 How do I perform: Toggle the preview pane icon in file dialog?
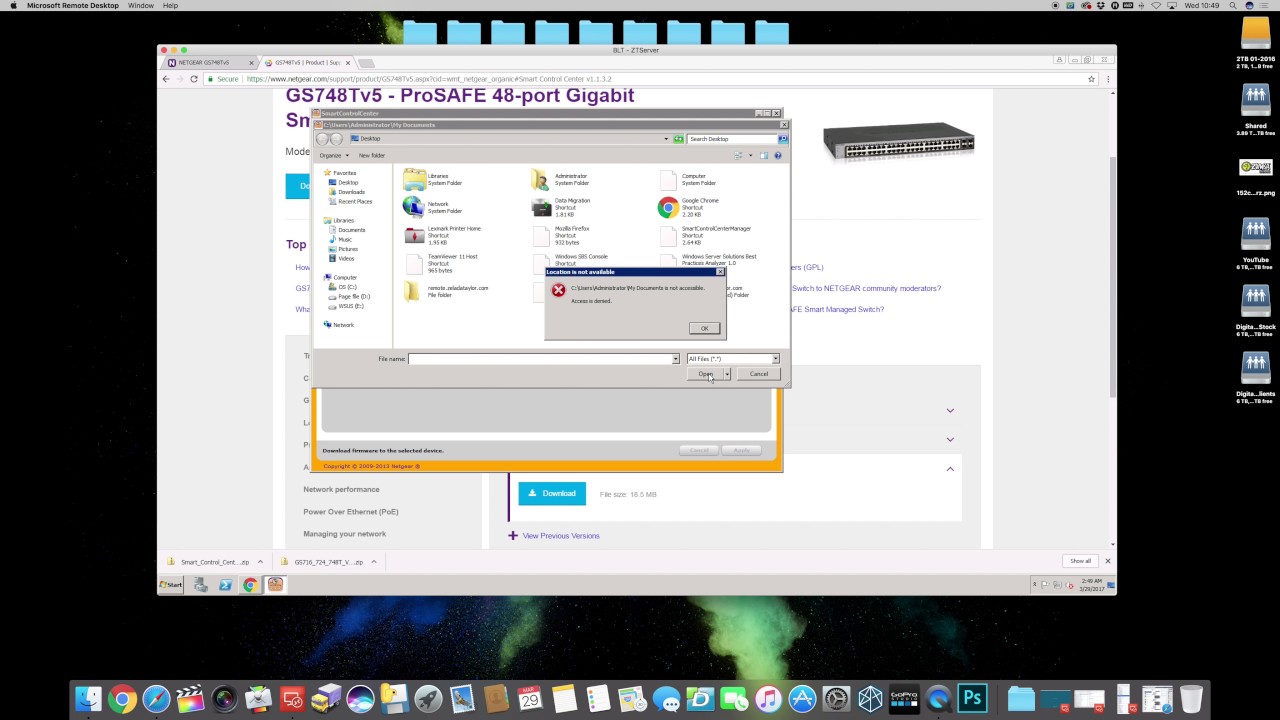click(x=763, y=155)
